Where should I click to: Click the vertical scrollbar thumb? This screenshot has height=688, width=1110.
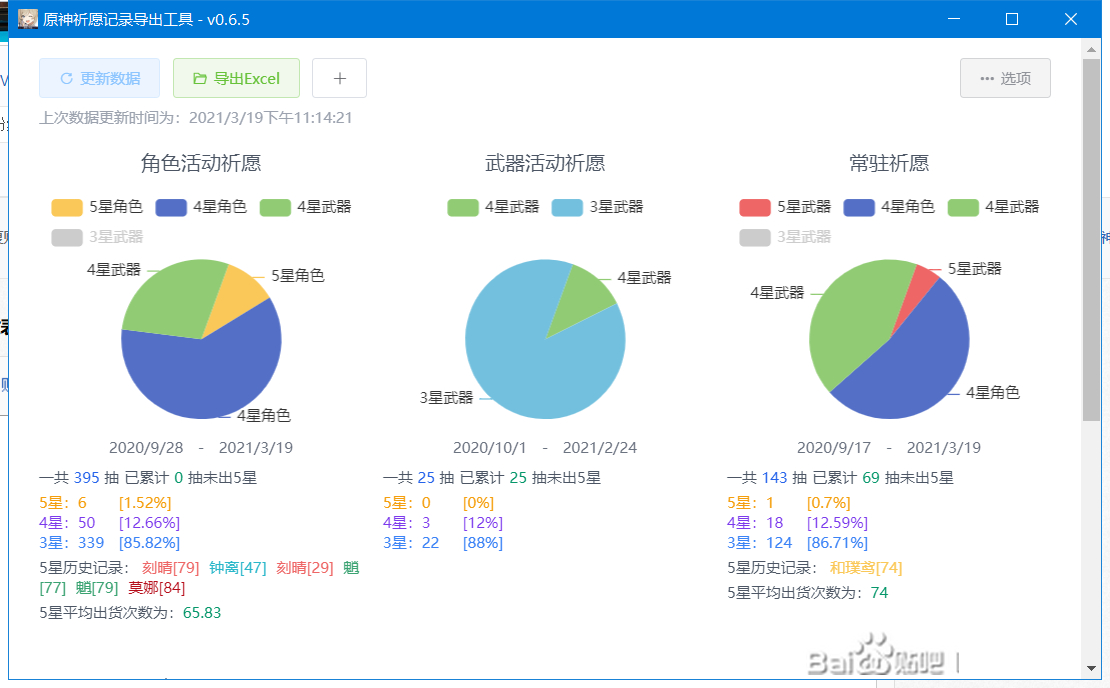1091,241
